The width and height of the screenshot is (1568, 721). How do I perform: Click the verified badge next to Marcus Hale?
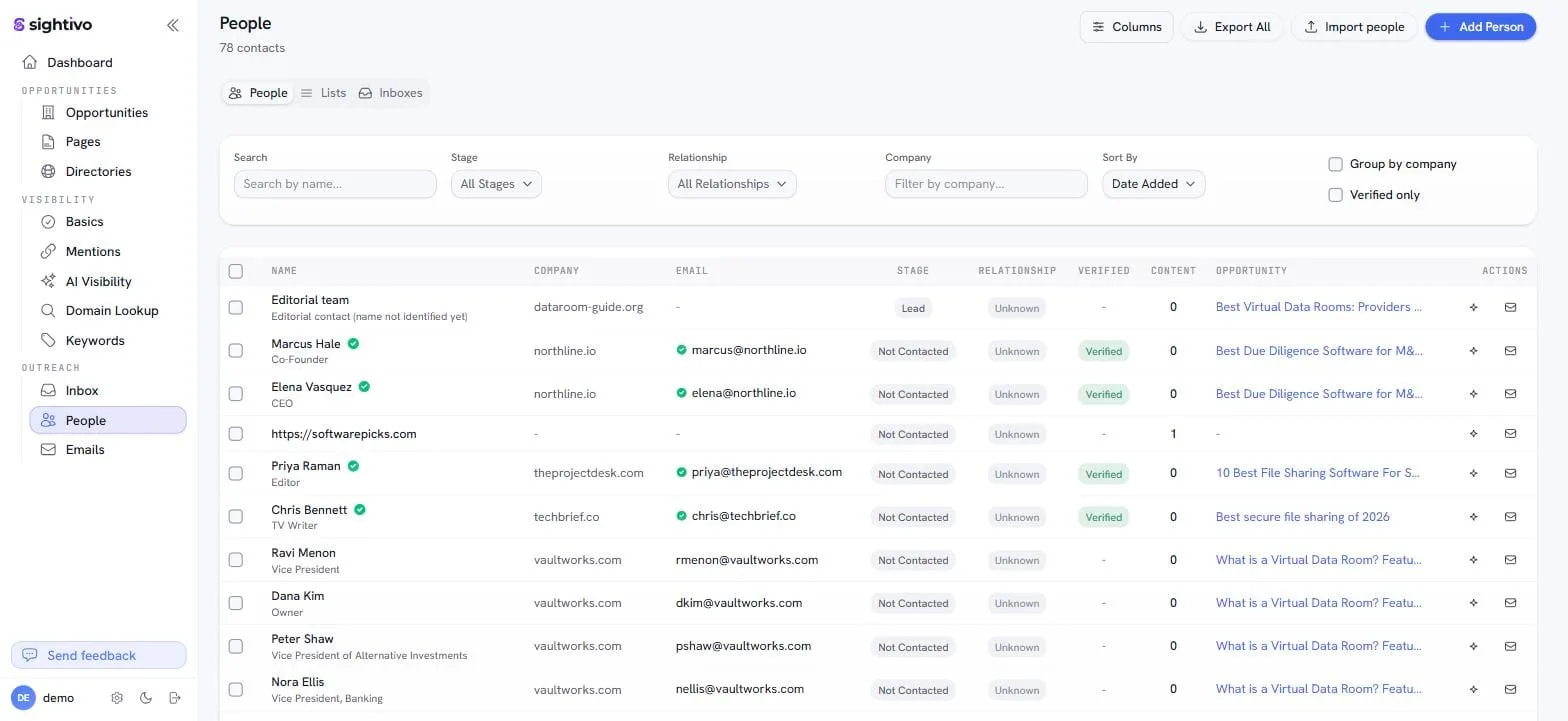click(354, 343)
